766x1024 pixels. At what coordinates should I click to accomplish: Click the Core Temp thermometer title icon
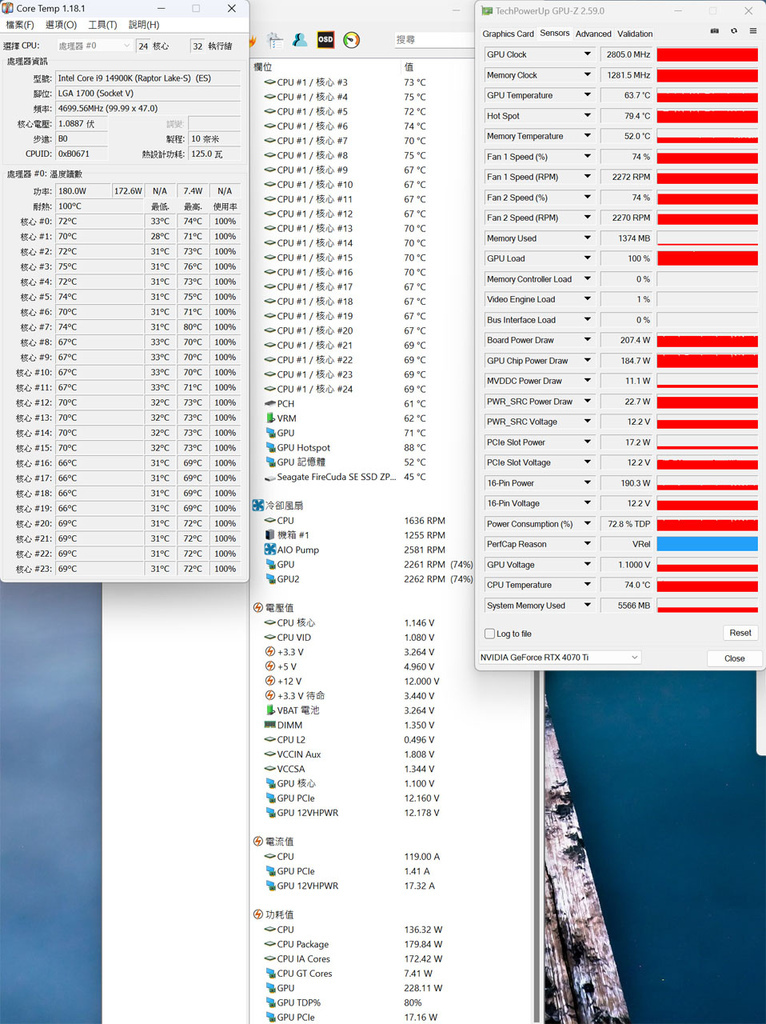coord(8,8)
